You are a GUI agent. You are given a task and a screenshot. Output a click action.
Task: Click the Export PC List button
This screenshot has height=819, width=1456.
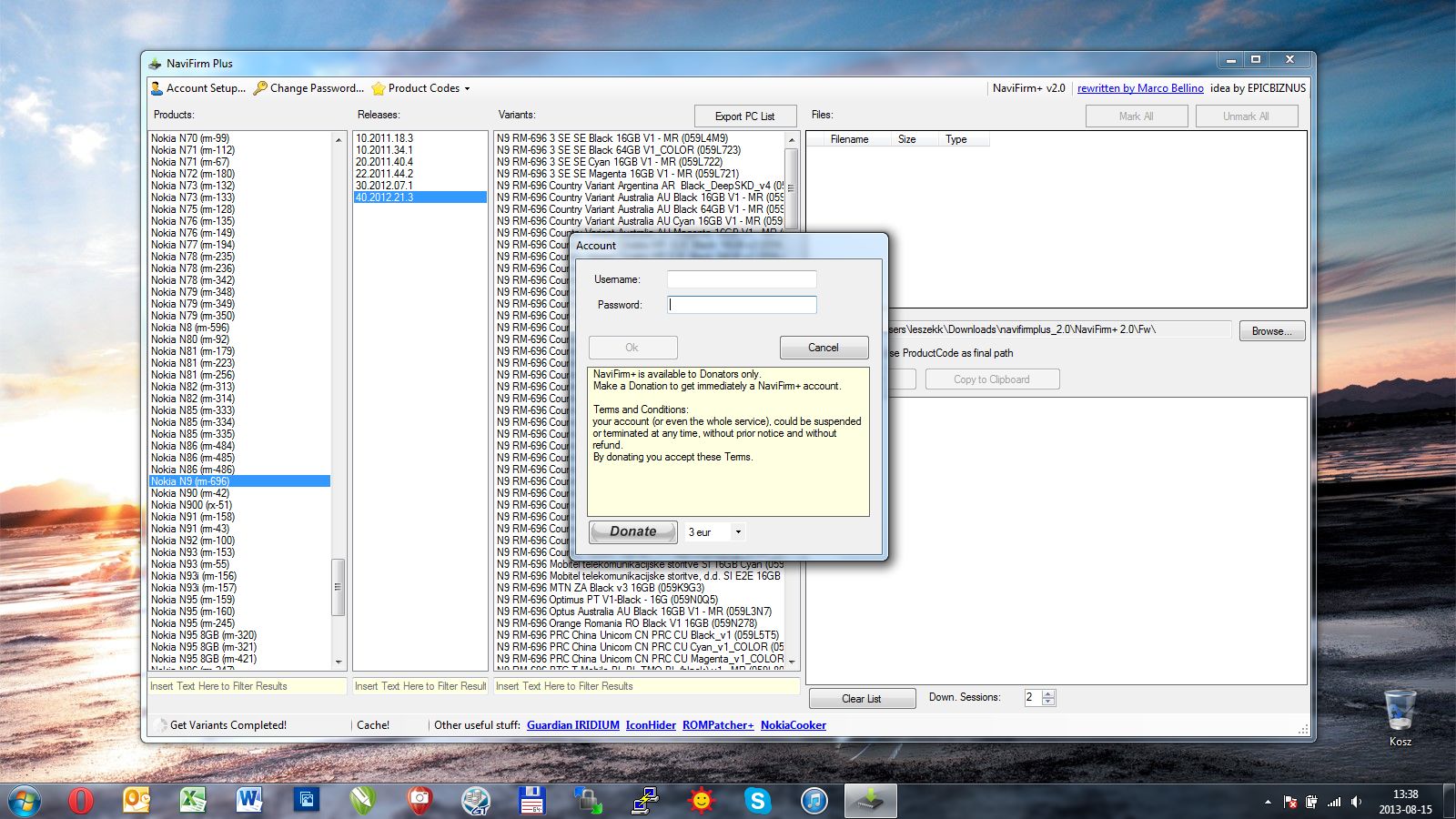[744, 116]
